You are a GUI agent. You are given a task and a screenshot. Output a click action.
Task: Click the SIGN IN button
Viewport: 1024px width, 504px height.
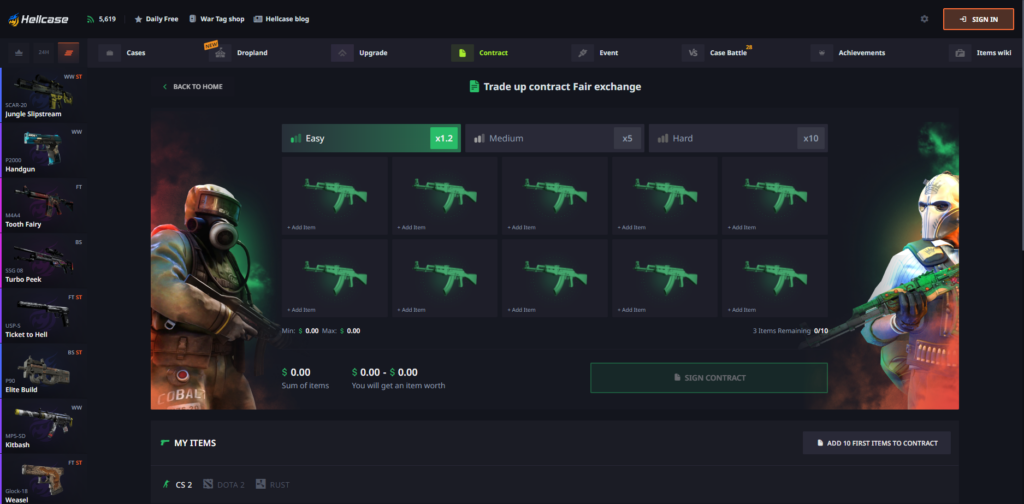(x=978, y=19)
